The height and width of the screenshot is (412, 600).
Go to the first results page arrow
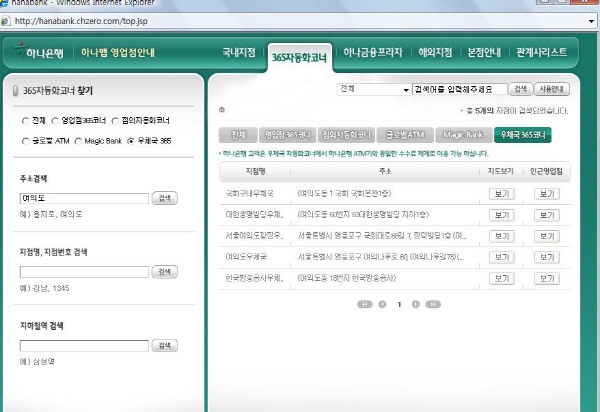pyautogui.click(x=363, y=303)
